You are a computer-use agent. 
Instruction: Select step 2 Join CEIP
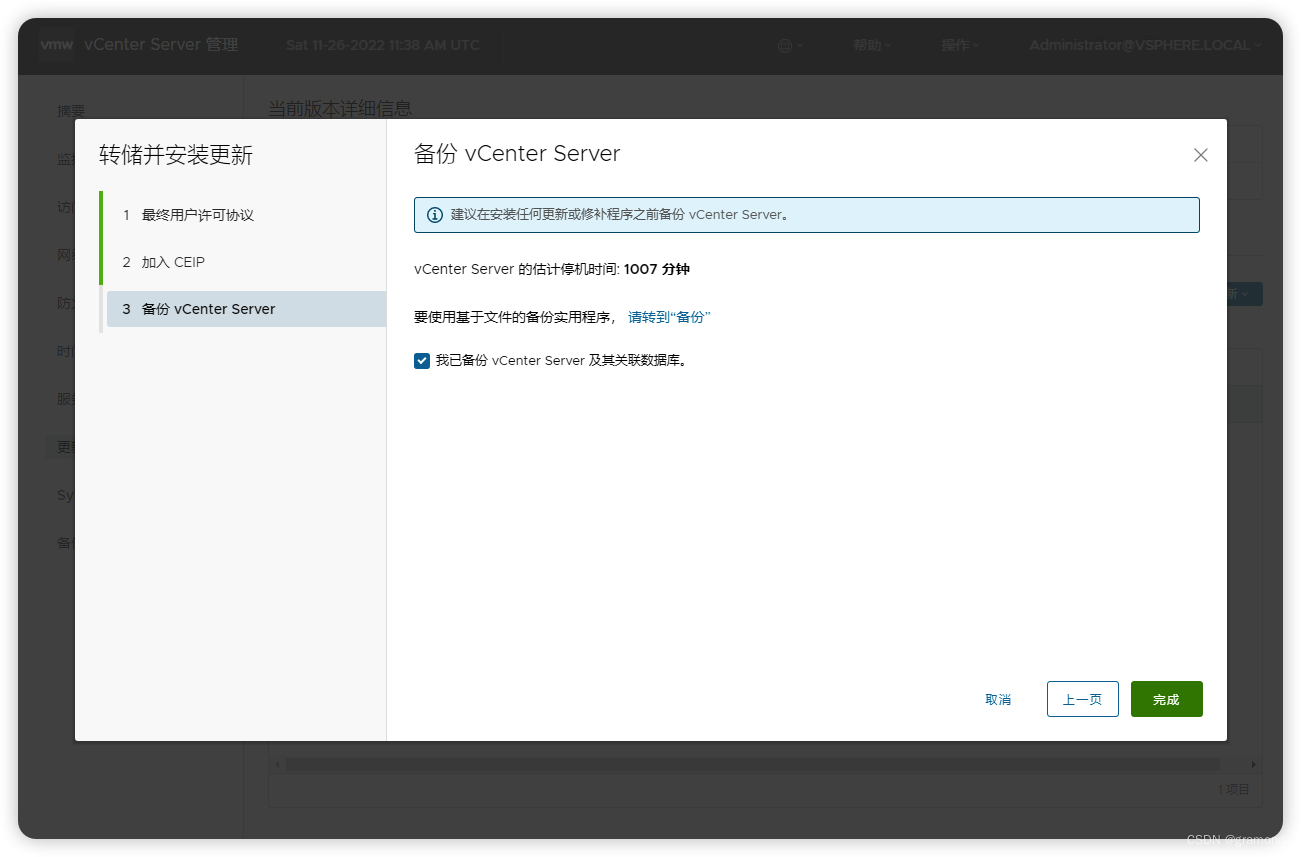[246, 262]
